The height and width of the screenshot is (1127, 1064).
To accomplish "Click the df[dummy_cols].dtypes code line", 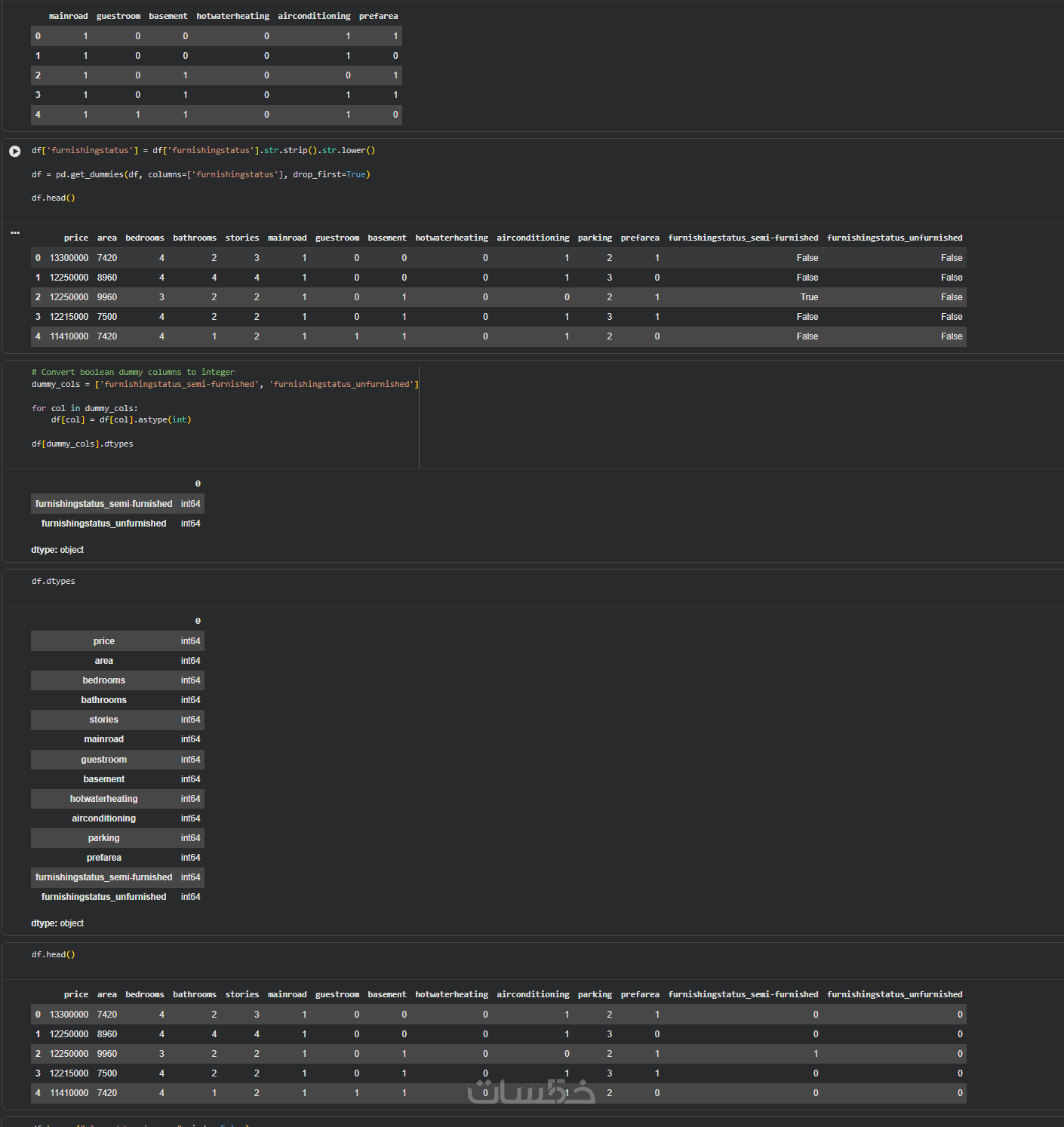I will click(82, 444).
